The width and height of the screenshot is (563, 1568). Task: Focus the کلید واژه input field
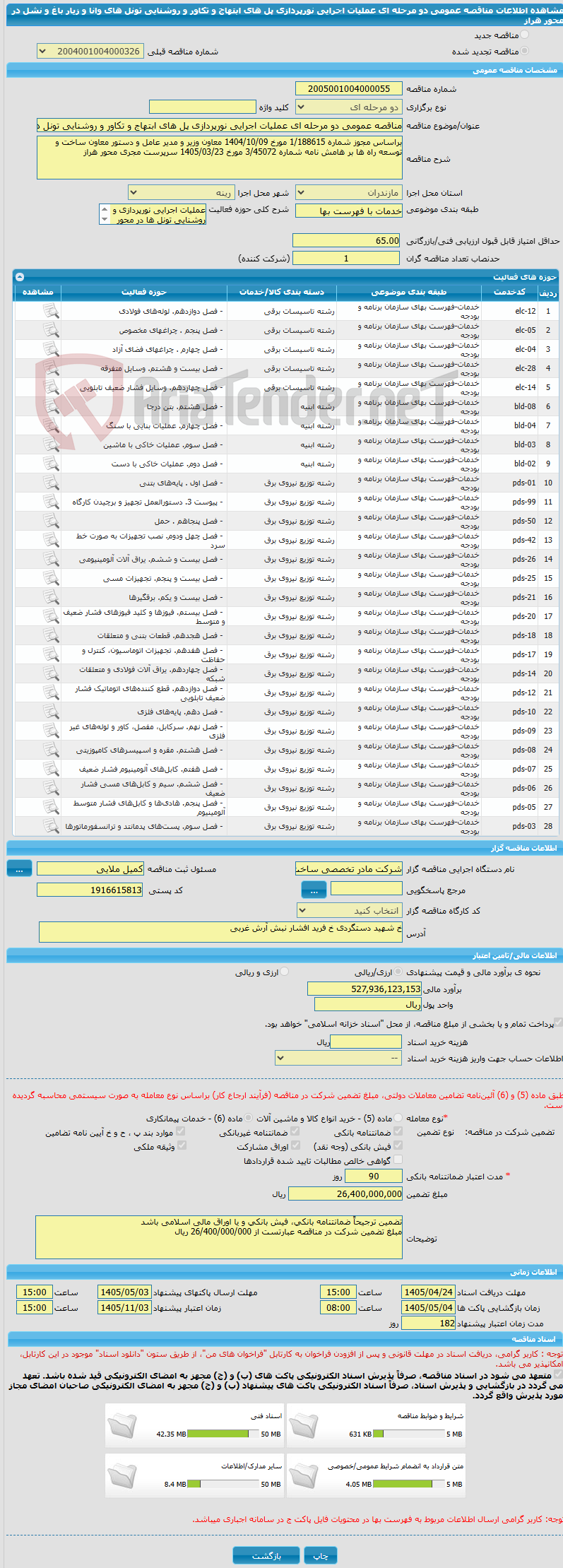tap(203, 107)
